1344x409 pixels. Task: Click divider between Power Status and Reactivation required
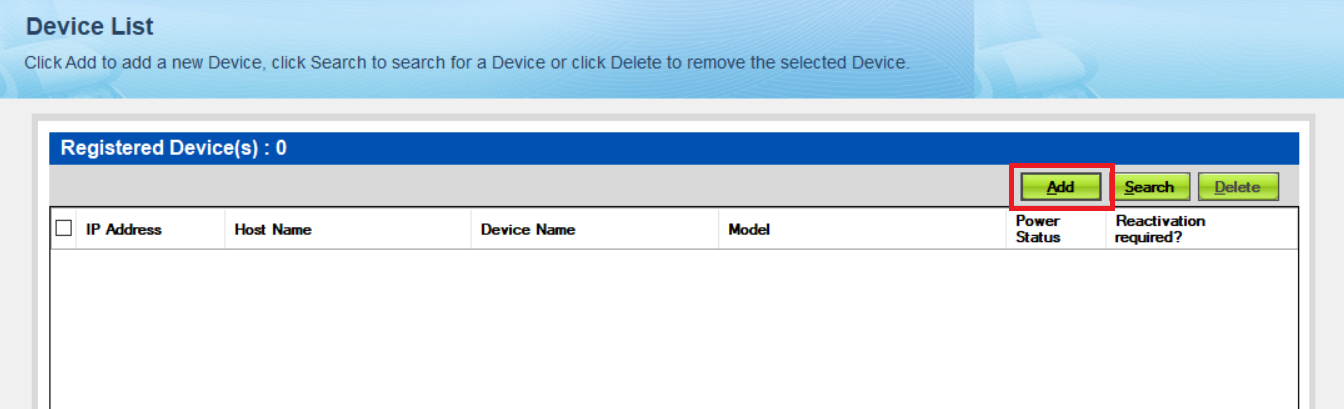pos(1106,229)
